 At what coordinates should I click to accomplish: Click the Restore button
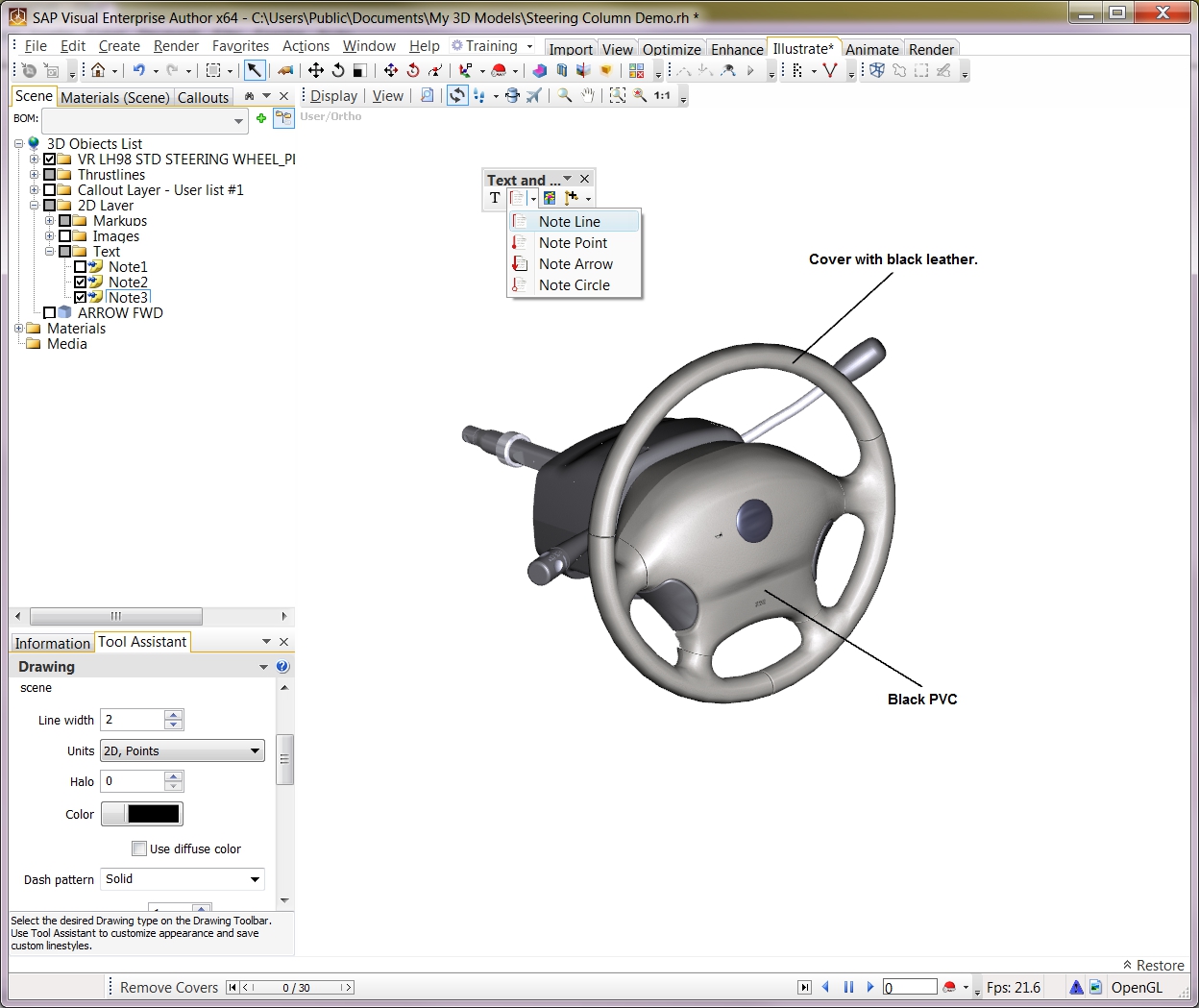pyautogui.click(x=1154, y=966)
